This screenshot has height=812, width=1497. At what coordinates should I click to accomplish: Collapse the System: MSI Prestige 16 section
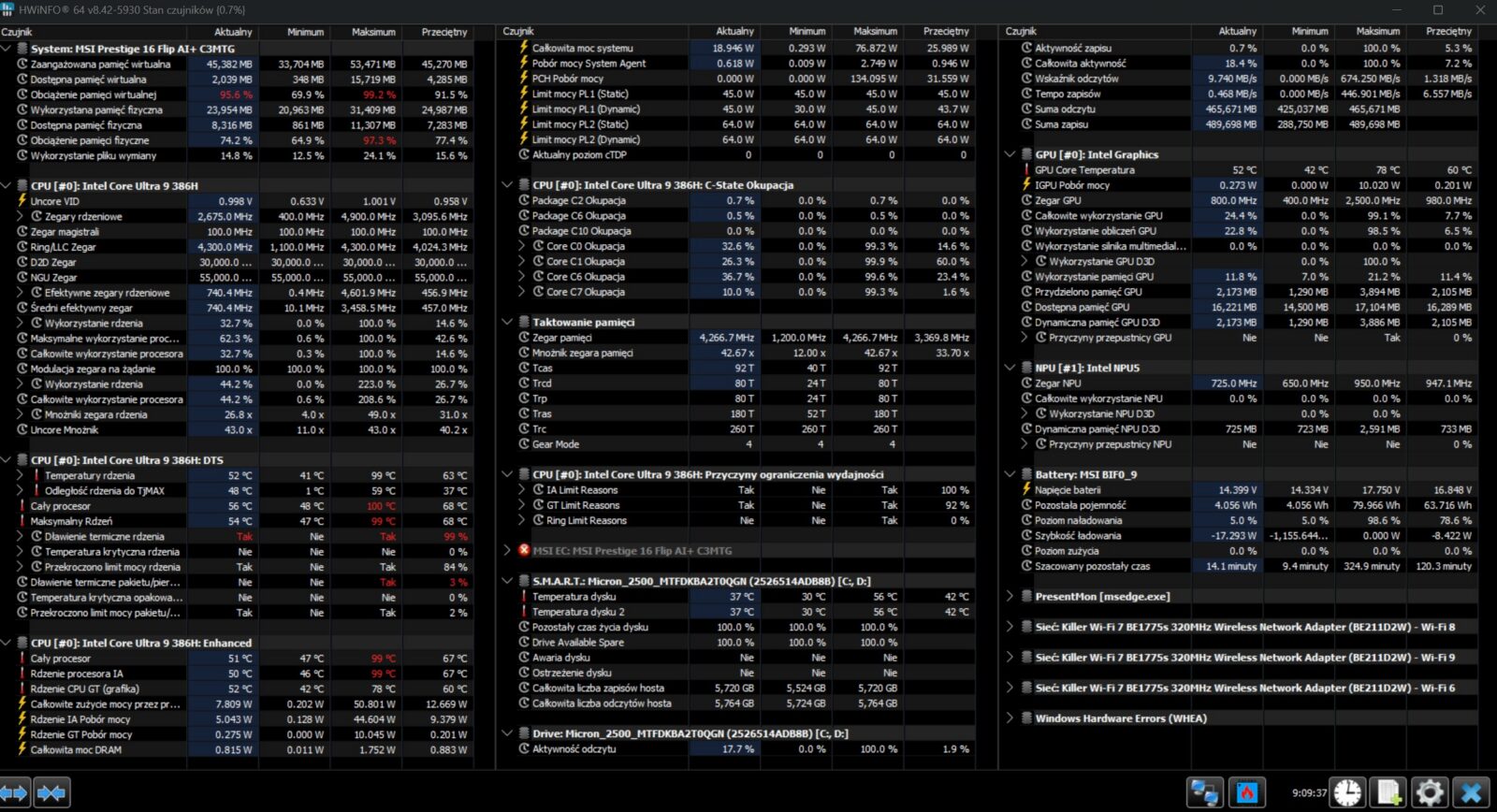(7, 49)
